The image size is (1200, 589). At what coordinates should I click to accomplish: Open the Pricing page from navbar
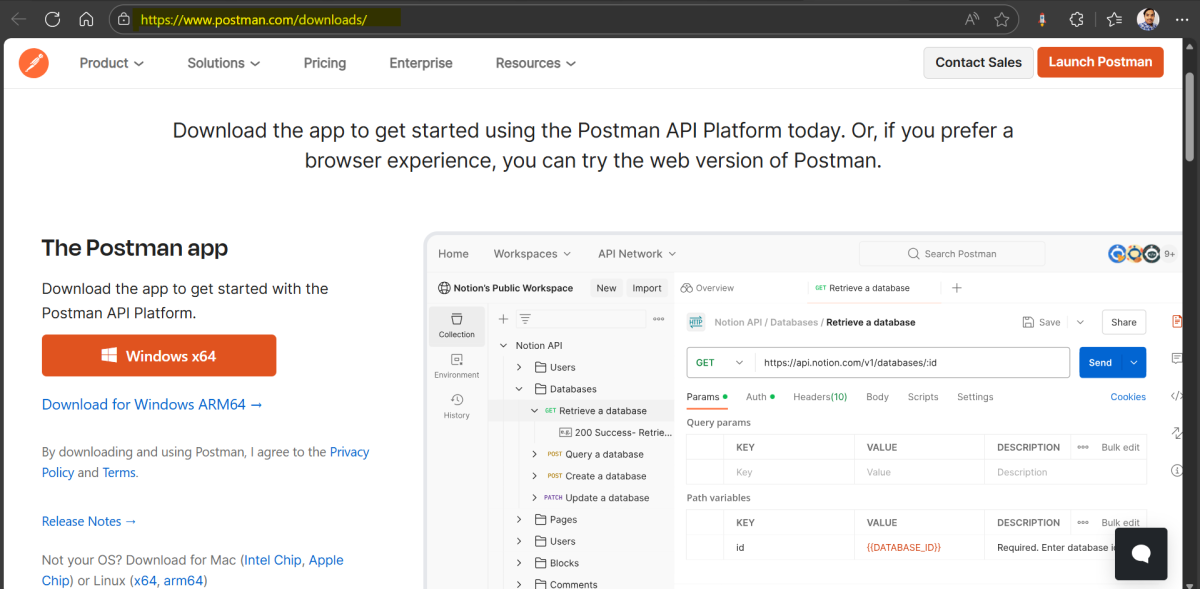pos(325,63)
